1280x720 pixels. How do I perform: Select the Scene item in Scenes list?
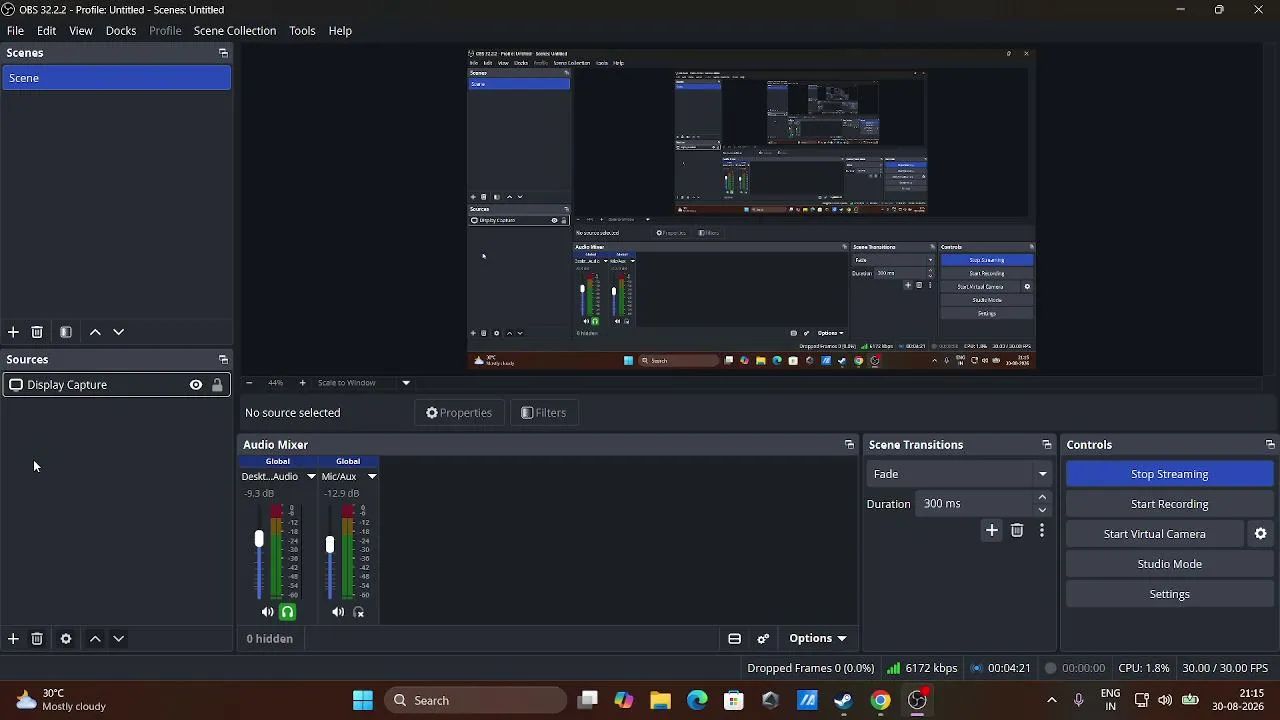click(116, 78)
